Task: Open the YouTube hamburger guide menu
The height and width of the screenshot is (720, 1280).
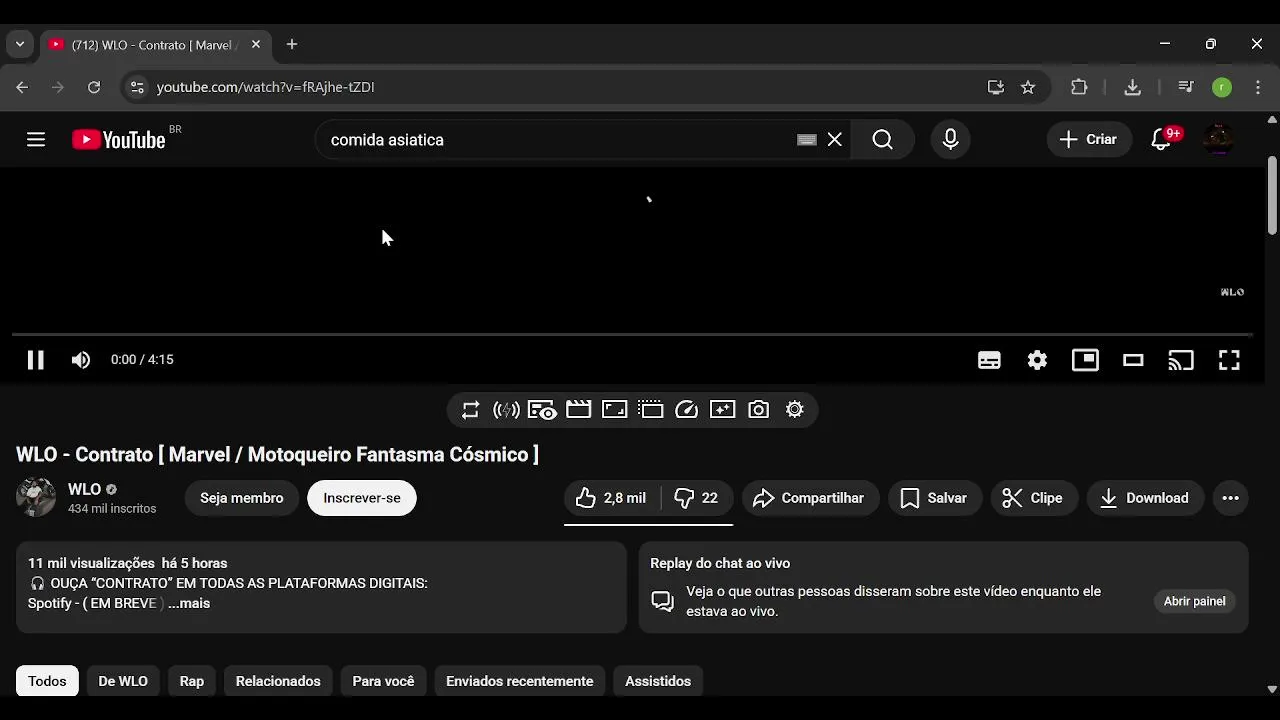Action: point(36,140)
